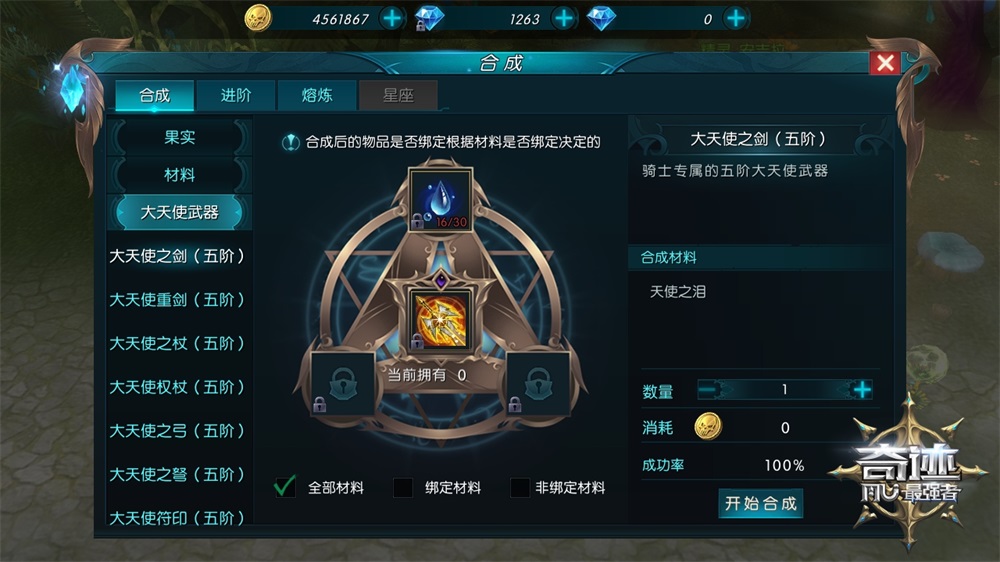The width and height of the screenshot is (1000, 562).
Task: Decrease quantity with the minus stepper
Action: click(x=708, y=390)
